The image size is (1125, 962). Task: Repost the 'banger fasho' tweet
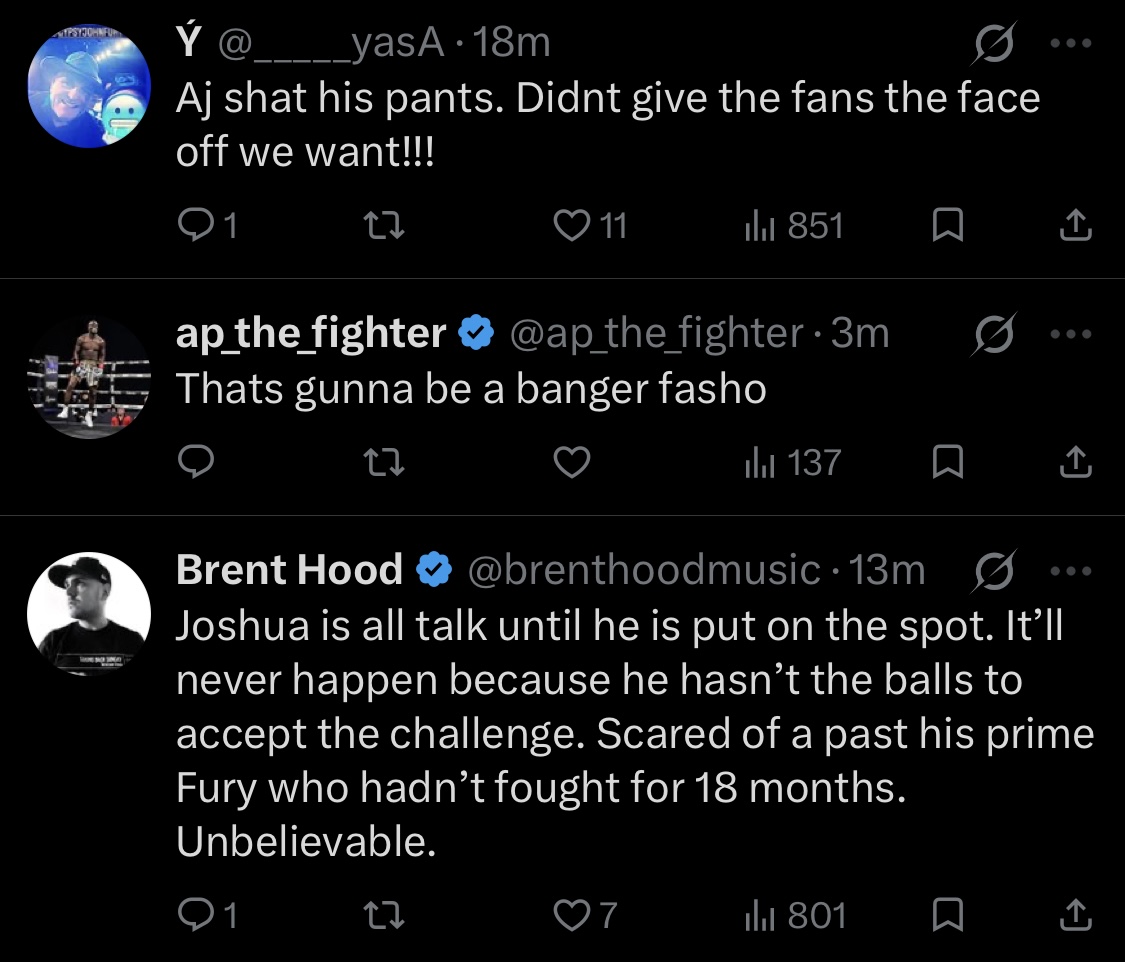[x=385, y=462]
